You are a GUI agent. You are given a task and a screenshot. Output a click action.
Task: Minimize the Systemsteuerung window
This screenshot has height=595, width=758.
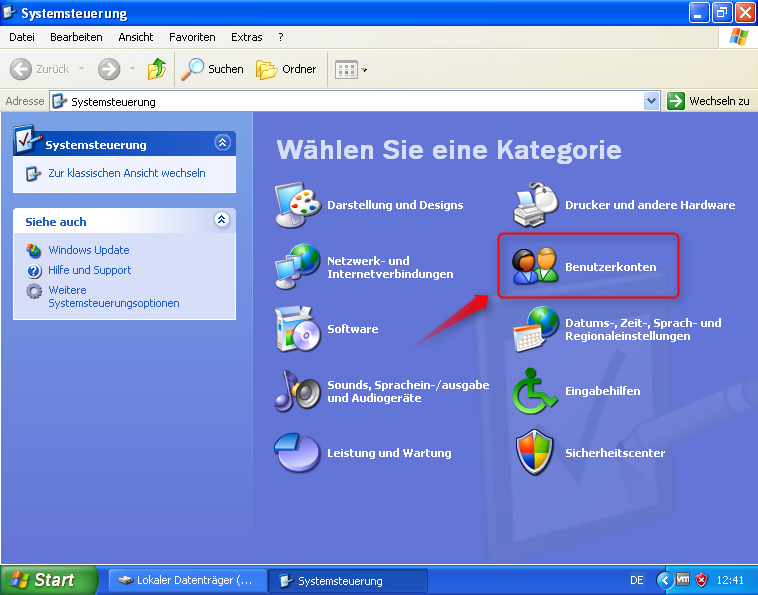pos(698,13)
